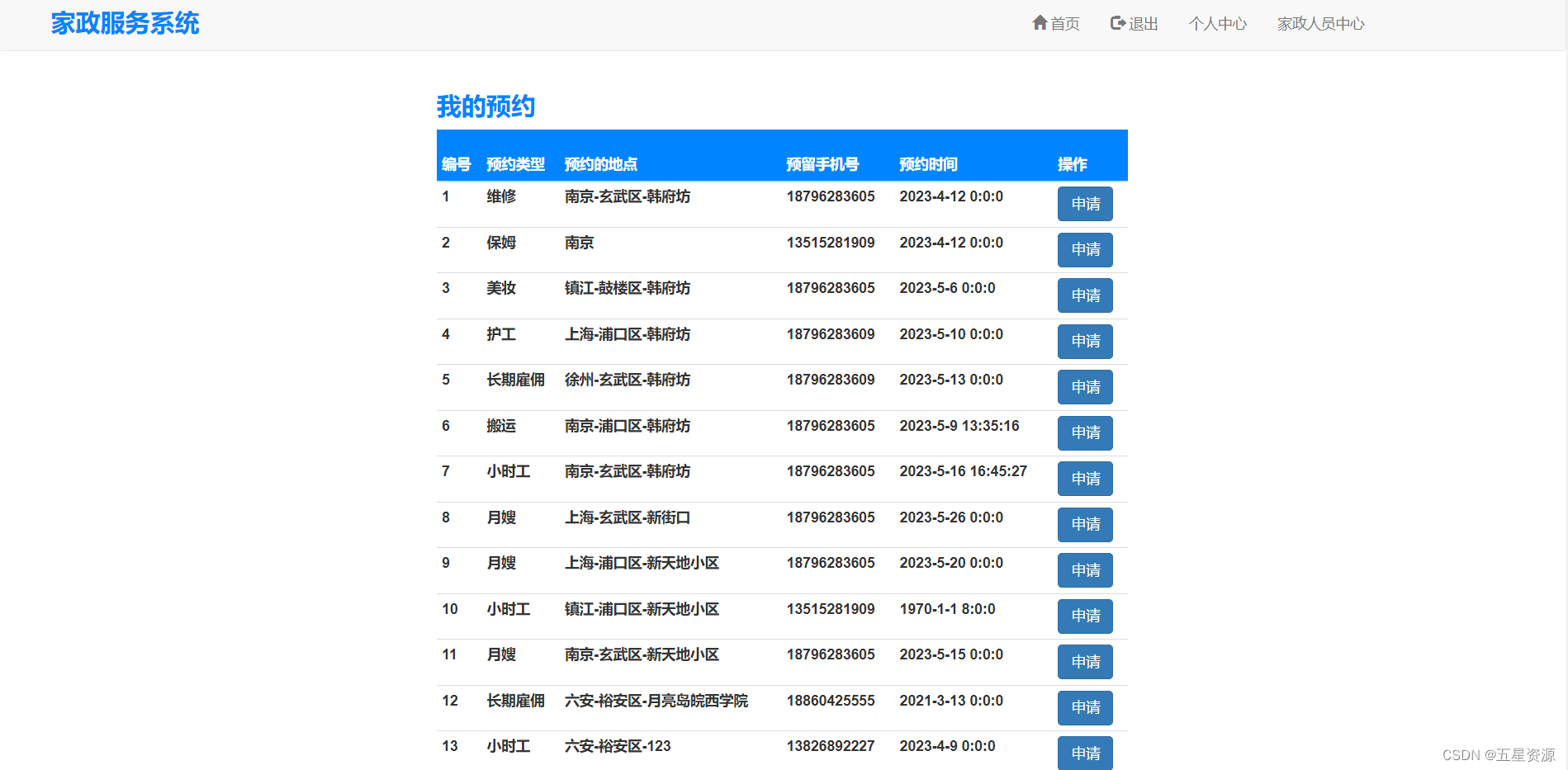The height and width of the screenshot is (770, 1568).
Task: Click 申请 for row 11 月嫂
Action: click(1085, 662)
